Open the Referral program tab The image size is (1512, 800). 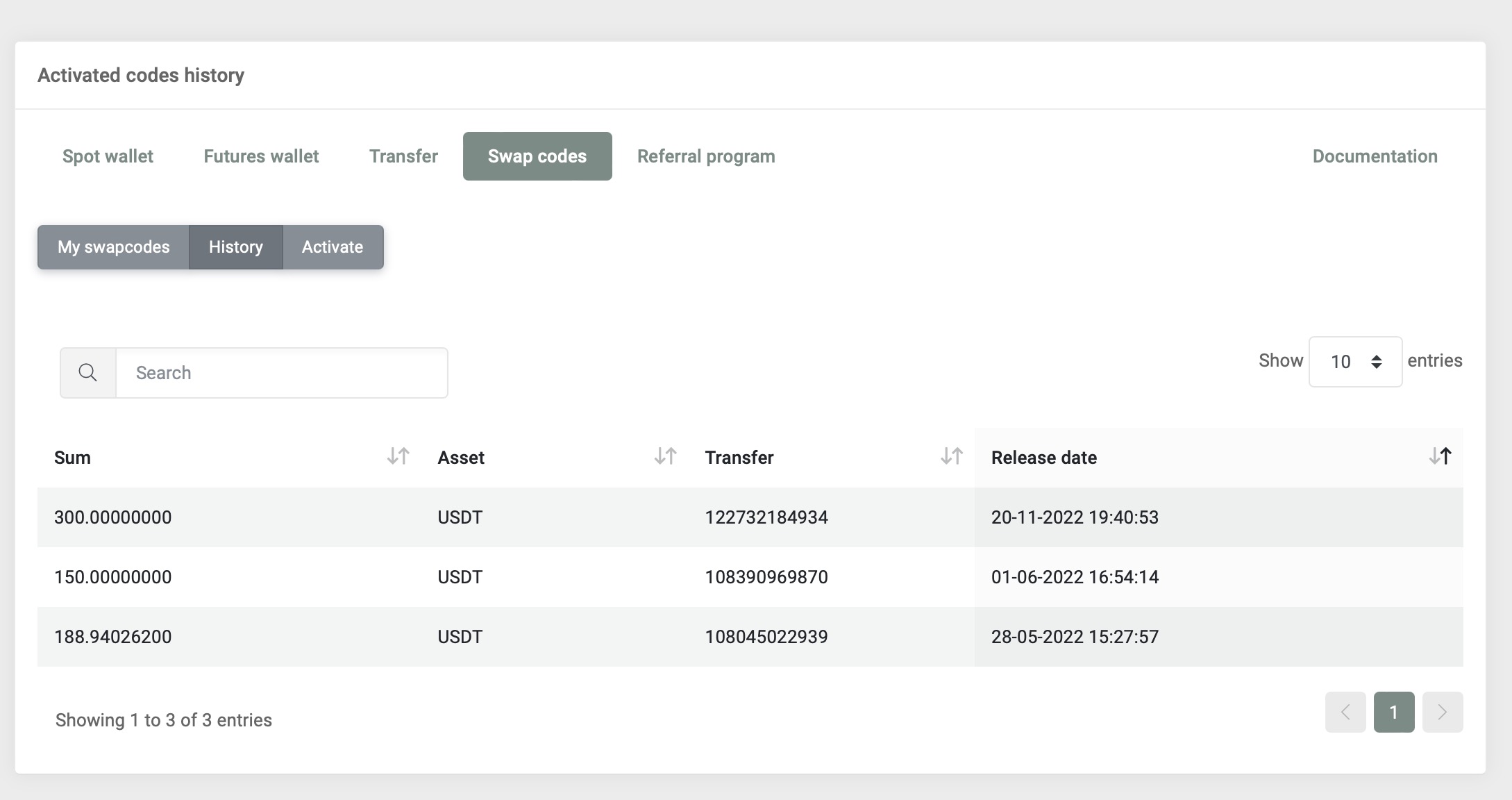[x=706, y=156]
